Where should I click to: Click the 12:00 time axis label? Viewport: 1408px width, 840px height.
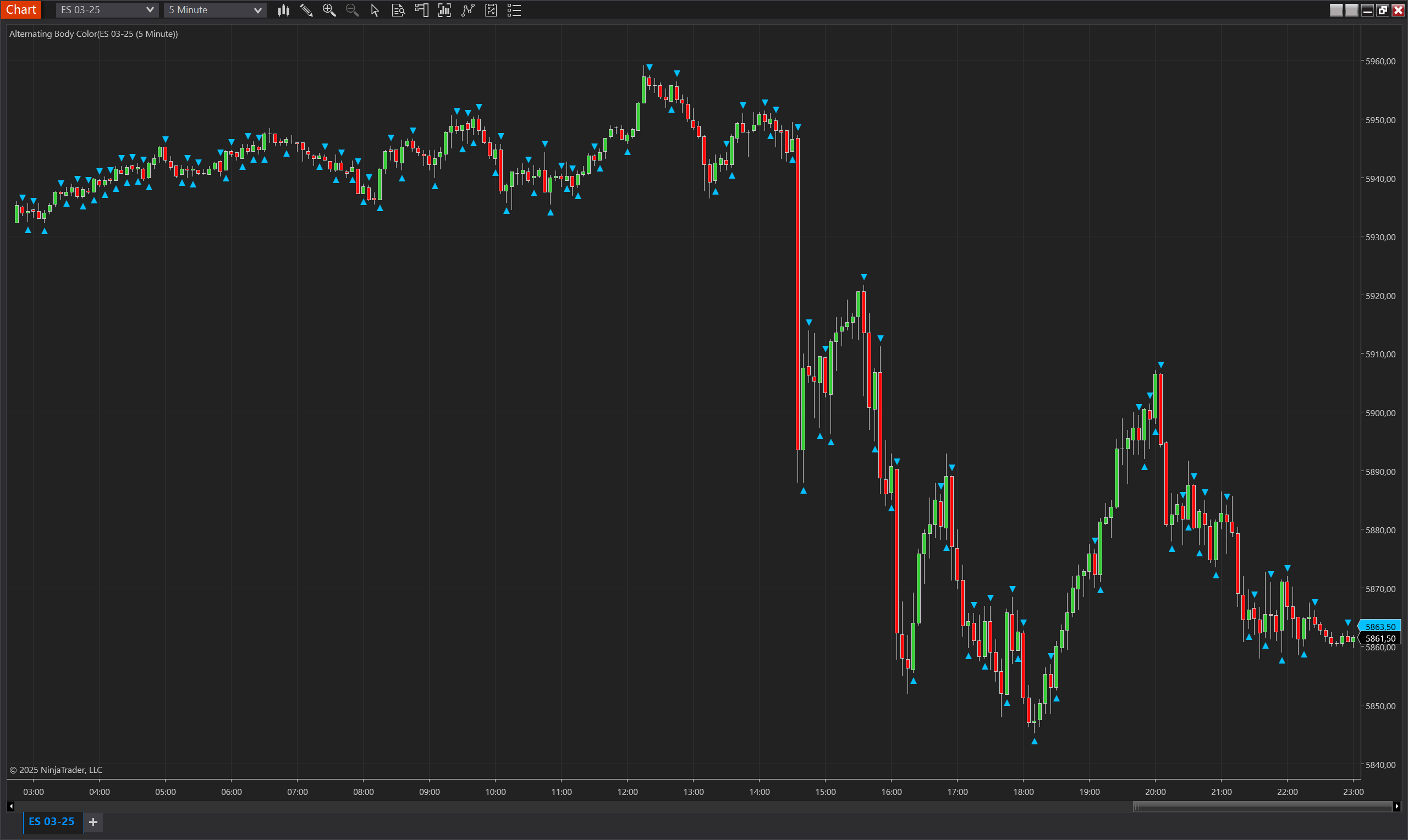pos(628,792)
